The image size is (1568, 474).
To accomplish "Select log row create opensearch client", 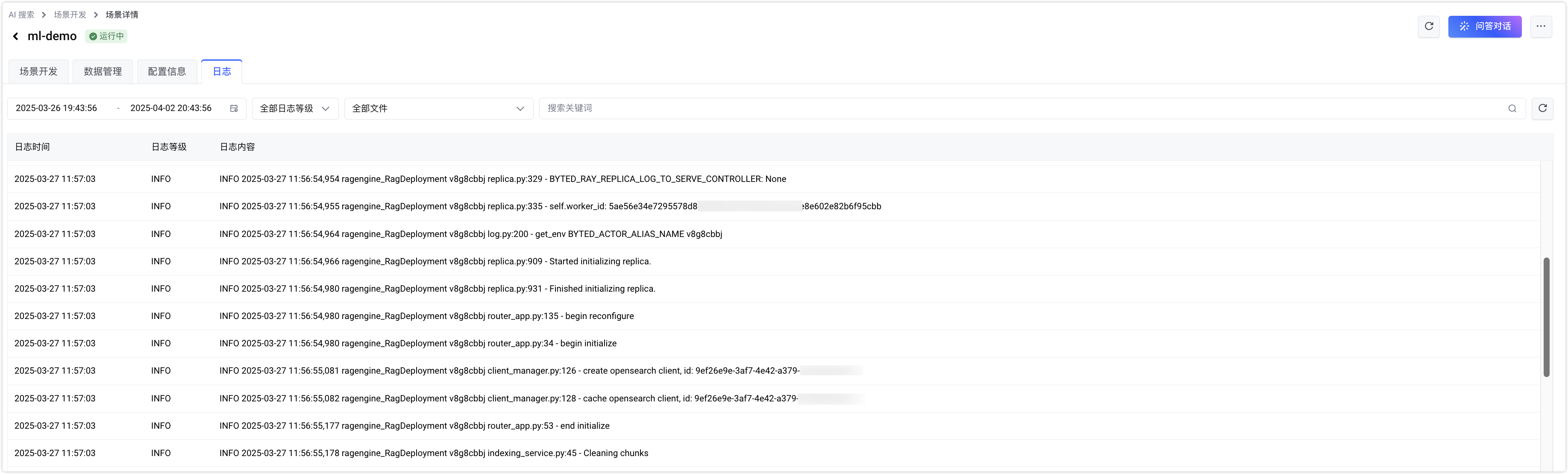I will [774, 371].
